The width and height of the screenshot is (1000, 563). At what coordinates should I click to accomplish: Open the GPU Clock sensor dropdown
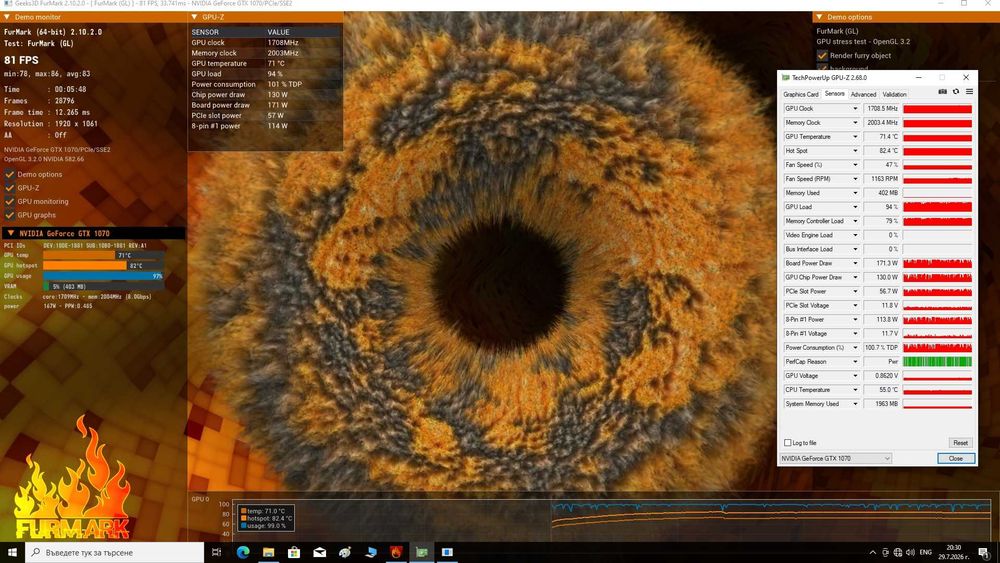coord(855,108)
